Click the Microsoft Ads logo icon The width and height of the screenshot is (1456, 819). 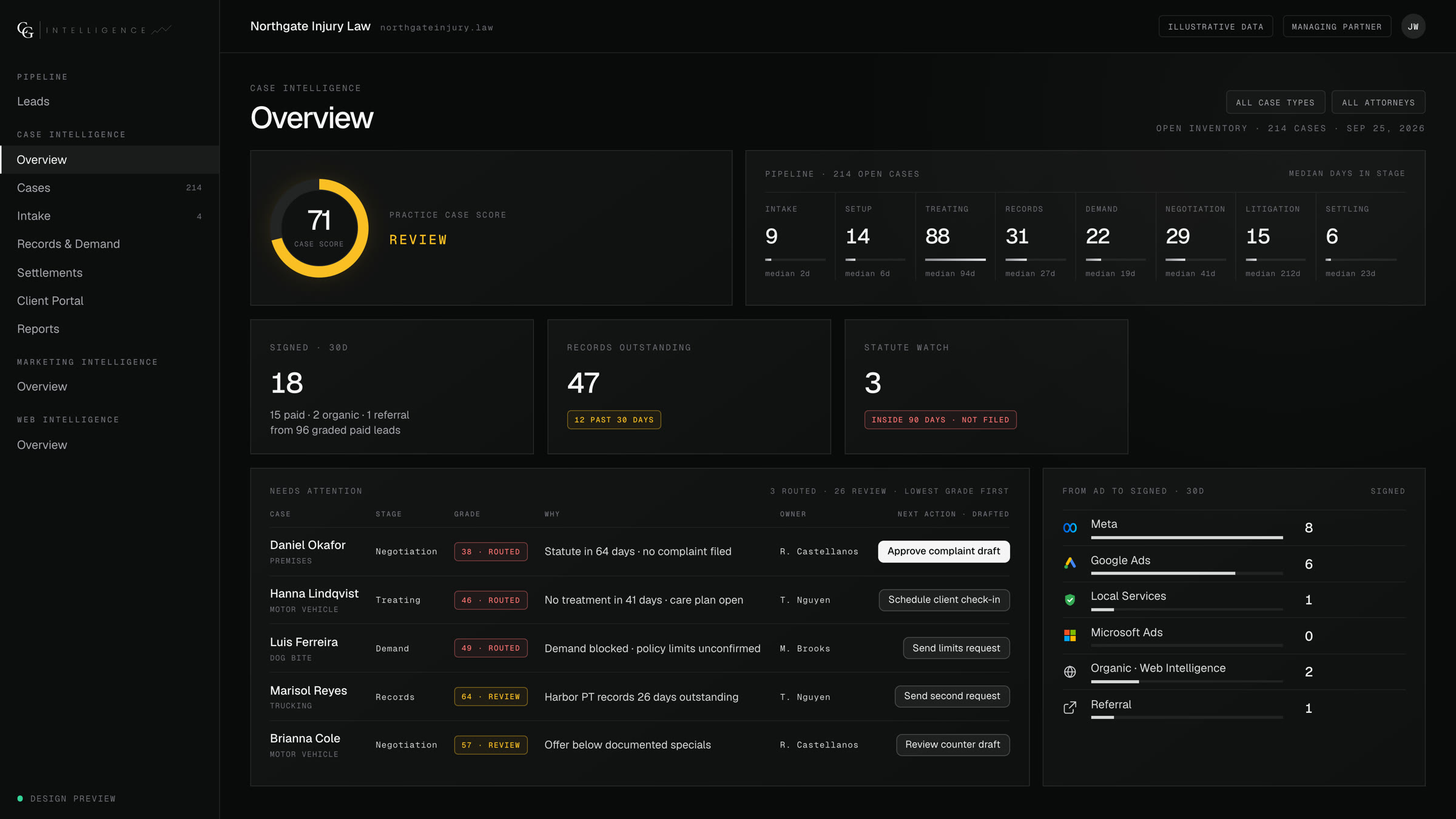(x=1070, y=636)
